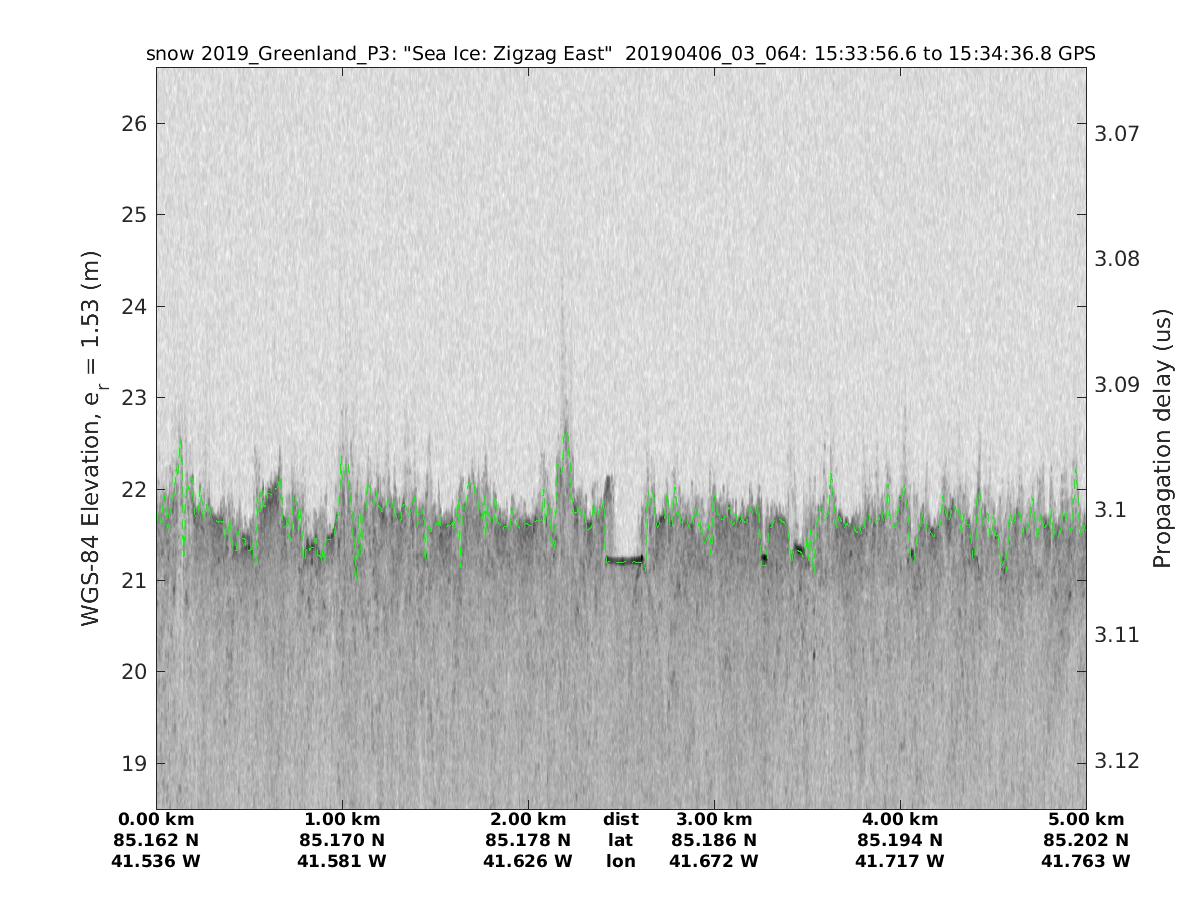Click the 'dist' legend label
This screenshot has width=1200, height=900.
620,819
